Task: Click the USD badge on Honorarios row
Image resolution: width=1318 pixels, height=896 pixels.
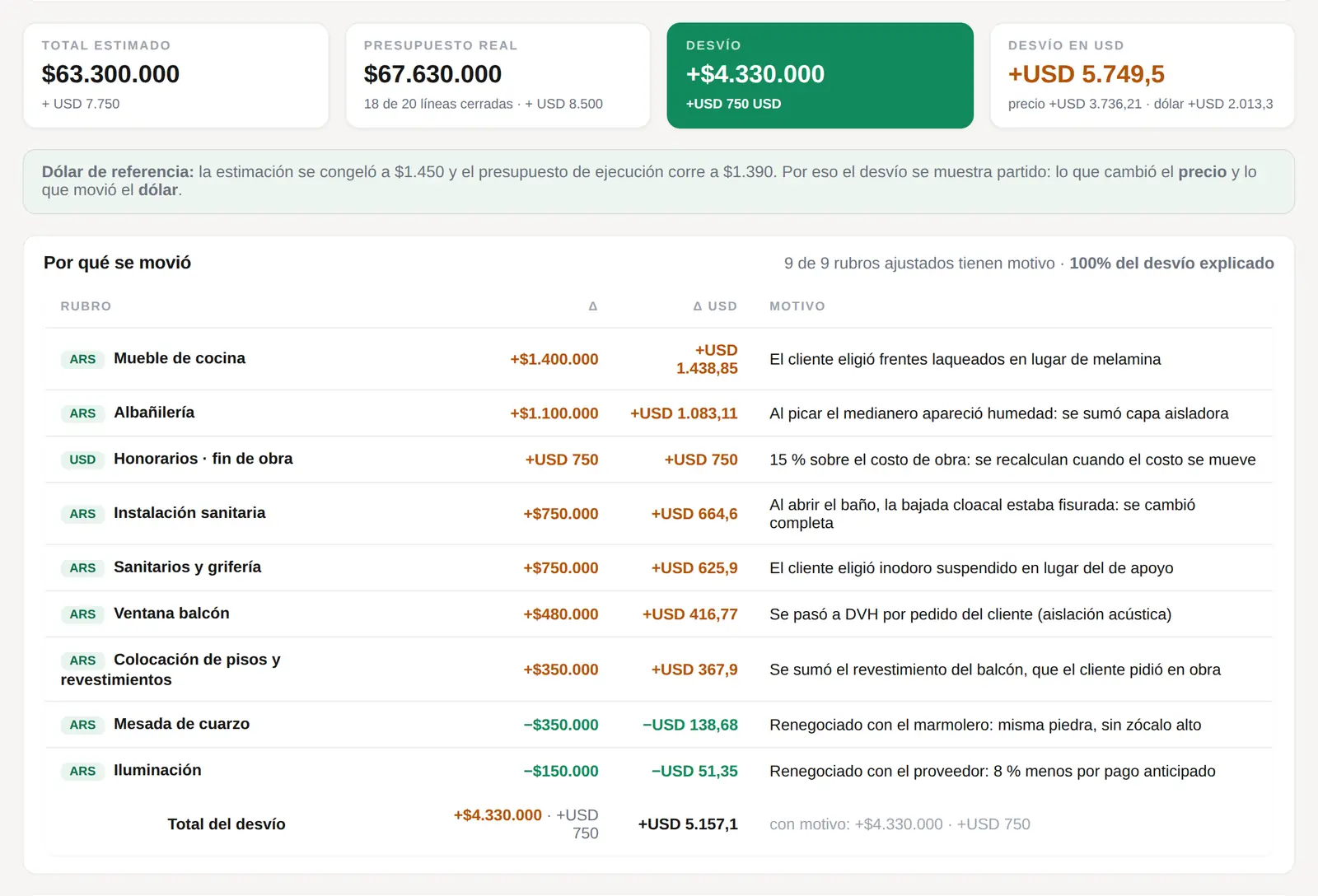Action: point(82,460)
